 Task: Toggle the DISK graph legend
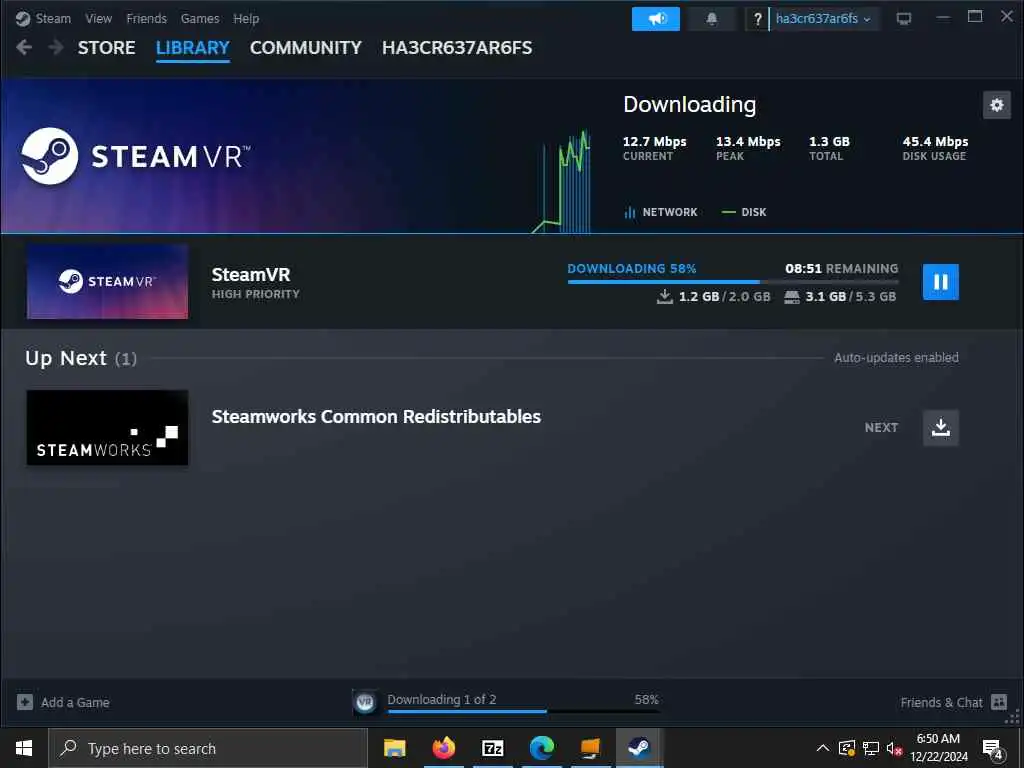(744, 212)
